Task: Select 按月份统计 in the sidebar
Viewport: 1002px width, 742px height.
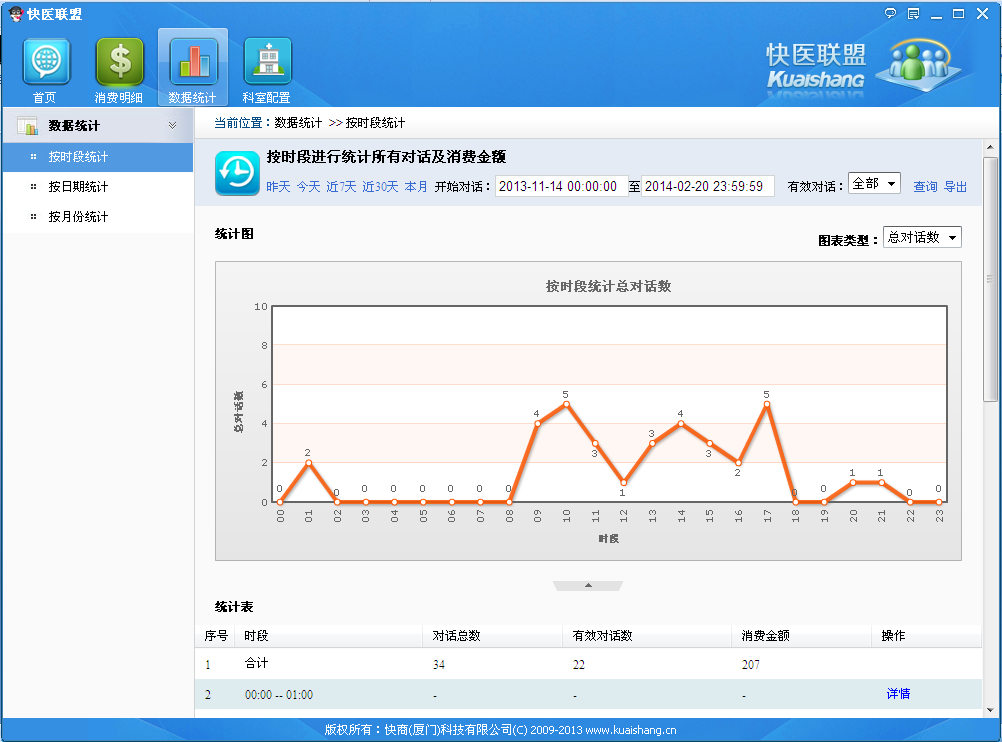Action: pos(78,217)
